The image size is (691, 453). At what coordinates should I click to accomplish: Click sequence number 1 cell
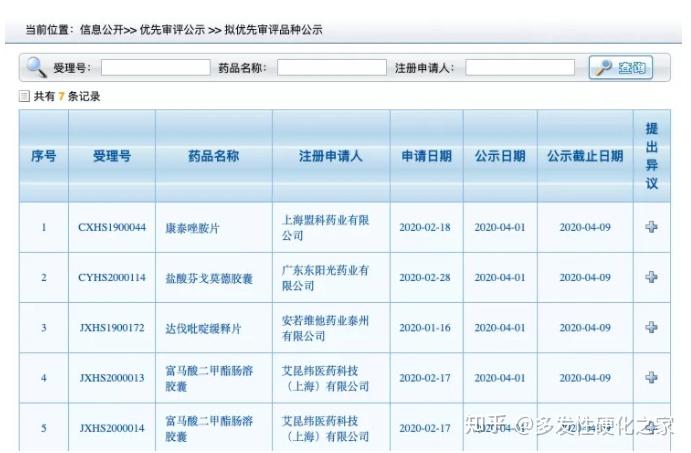[x=44, y=227]
